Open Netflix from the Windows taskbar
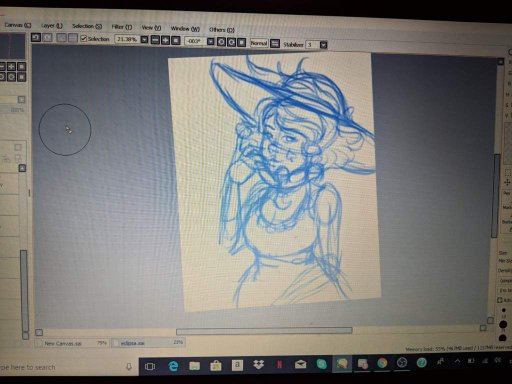The height and width of the screenshot is (384, 512). [279, 364]
